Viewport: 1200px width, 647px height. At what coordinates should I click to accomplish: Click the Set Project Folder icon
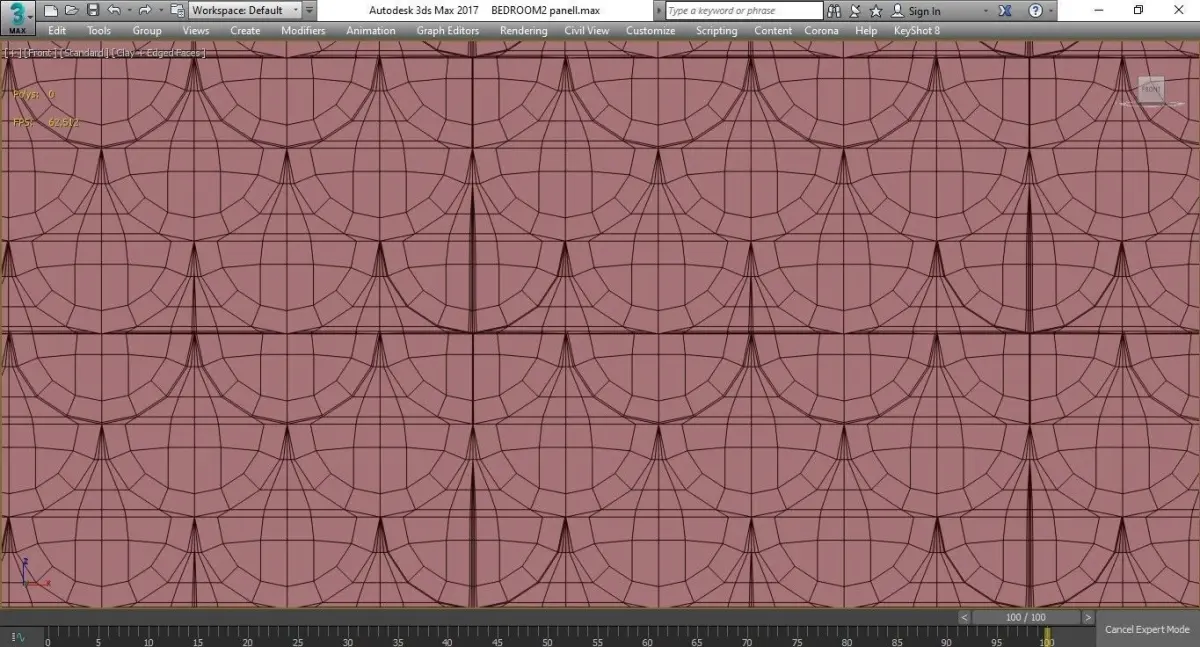(176, 11)
